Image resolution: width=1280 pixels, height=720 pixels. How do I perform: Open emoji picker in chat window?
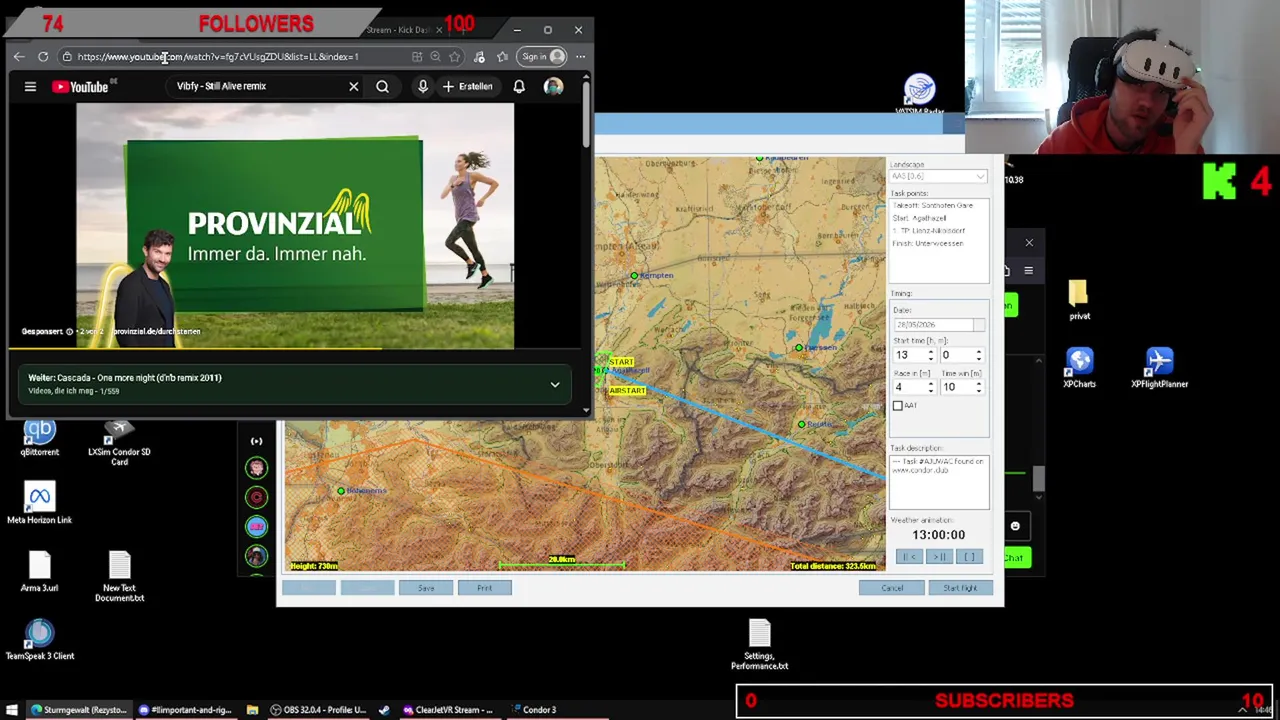click(1015, 526)
